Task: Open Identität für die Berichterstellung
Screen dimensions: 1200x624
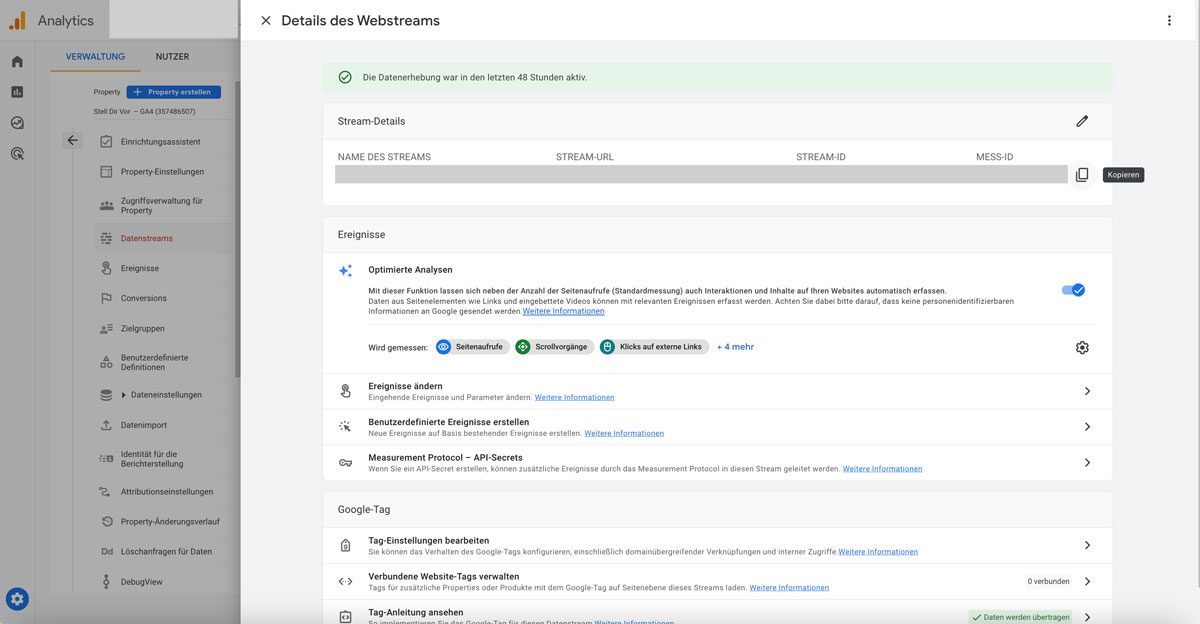Action: point(151,459)
